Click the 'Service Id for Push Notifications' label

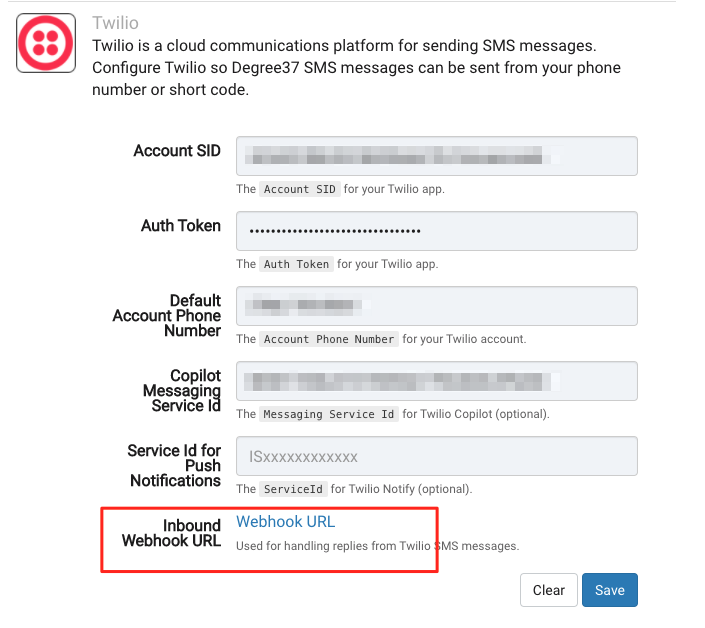[174, 466]
